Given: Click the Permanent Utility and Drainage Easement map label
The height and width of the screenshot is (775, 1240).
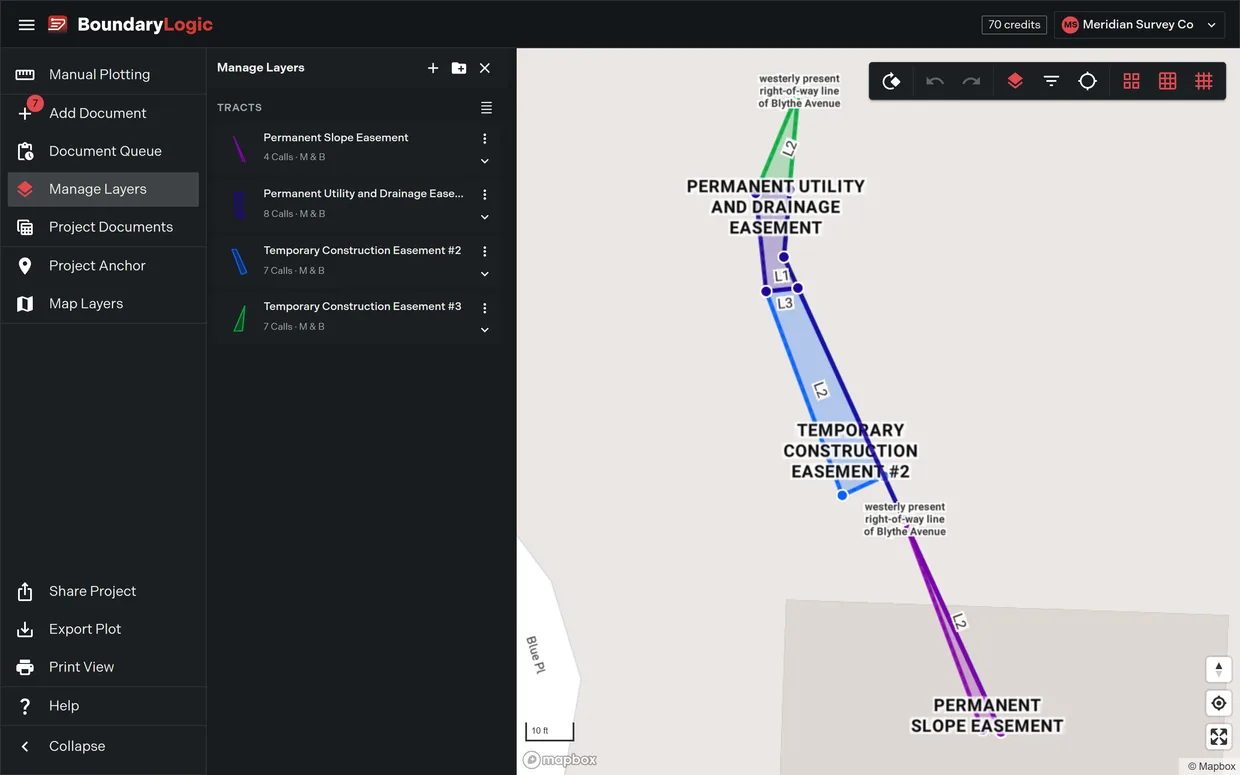Looking at the screenshot, I should click(x=776, y=207).
